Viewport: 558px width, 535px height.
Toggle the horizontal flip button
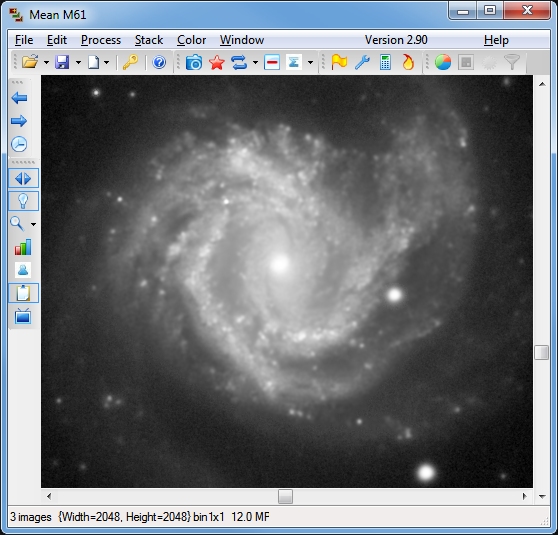point(23,178)
